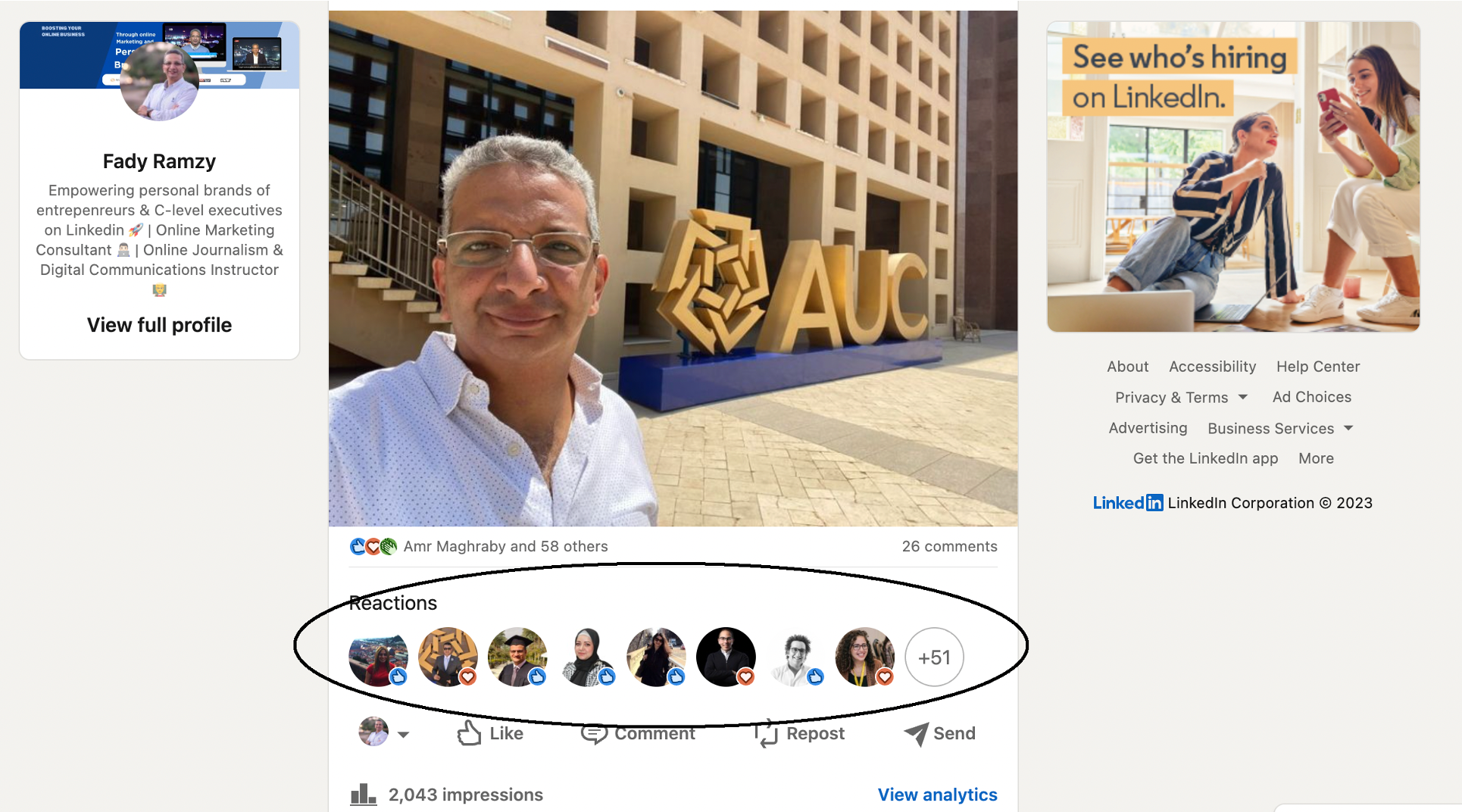Click the Comment speech bubble icon
The width and height of the screenshot is (1462, 812).
click(x=594, y=733)
